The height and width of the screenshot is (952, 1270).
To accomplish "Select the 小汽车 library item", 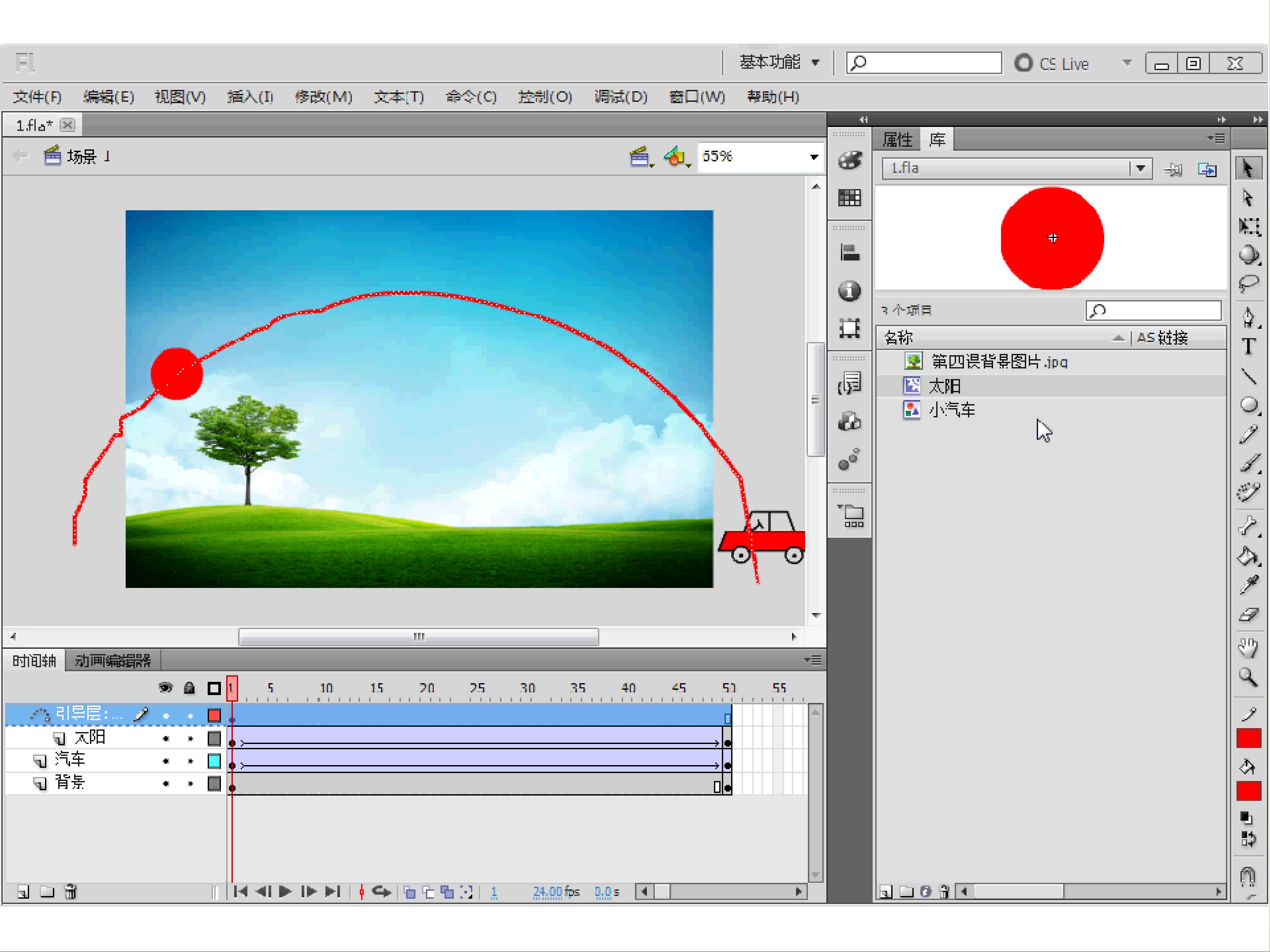I will pos(952,410).
